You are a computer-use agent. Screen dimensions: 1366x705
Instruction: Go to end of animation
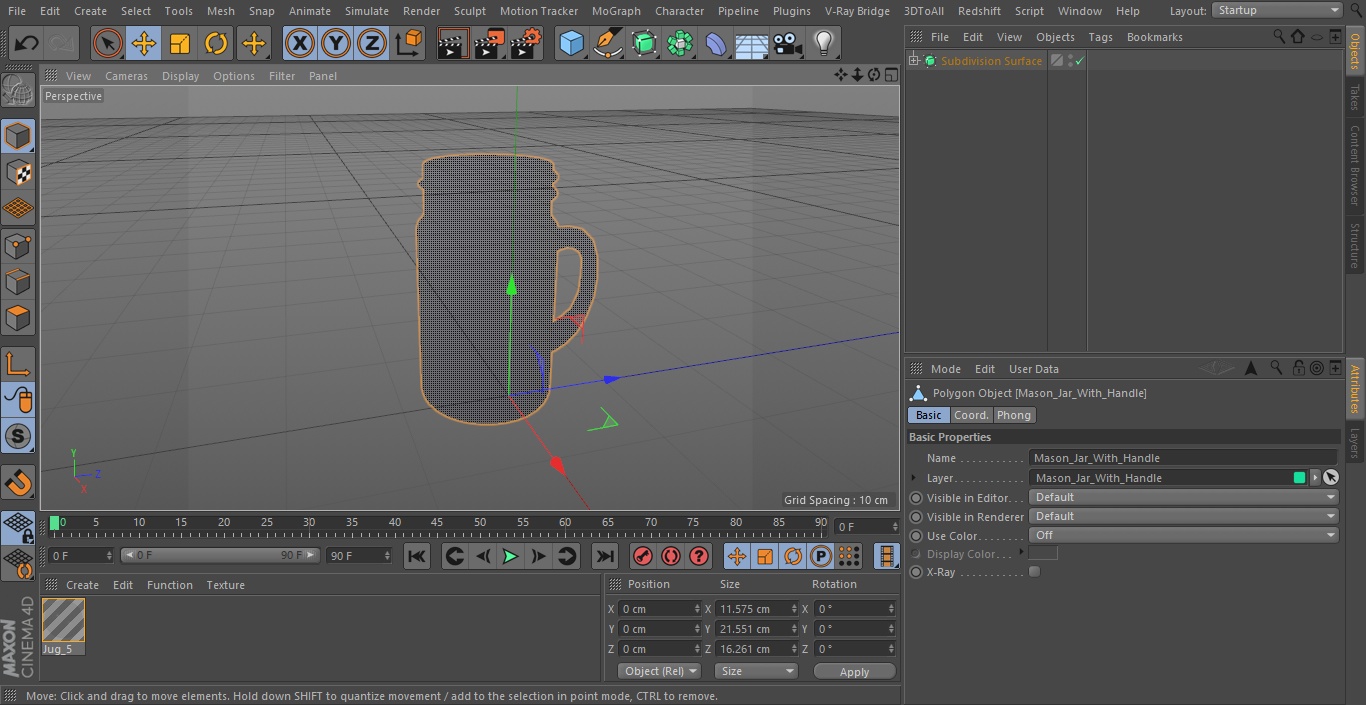click(x=605, y=556)
